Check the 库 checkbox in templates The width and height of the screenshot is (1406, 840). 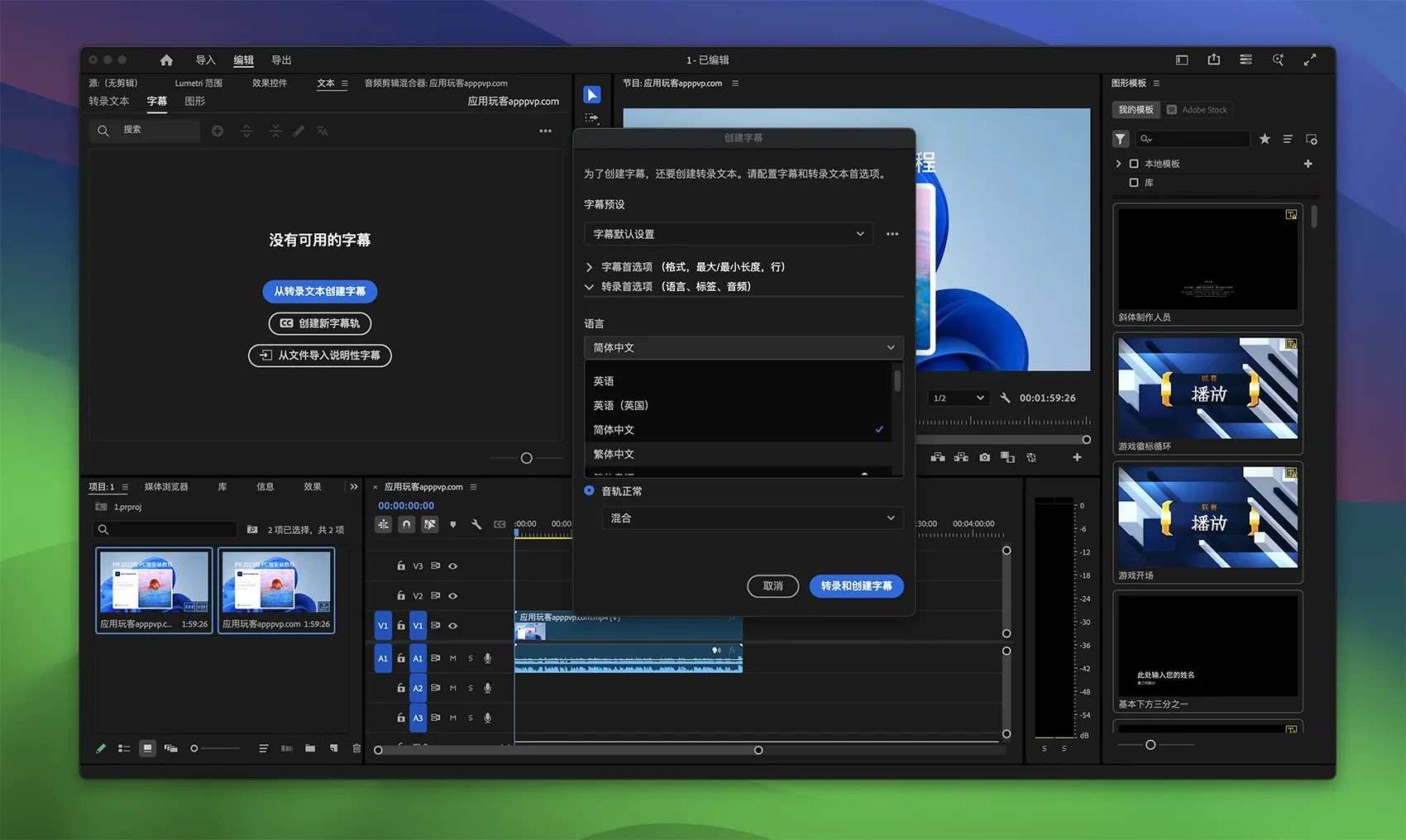coord(1134,183)
